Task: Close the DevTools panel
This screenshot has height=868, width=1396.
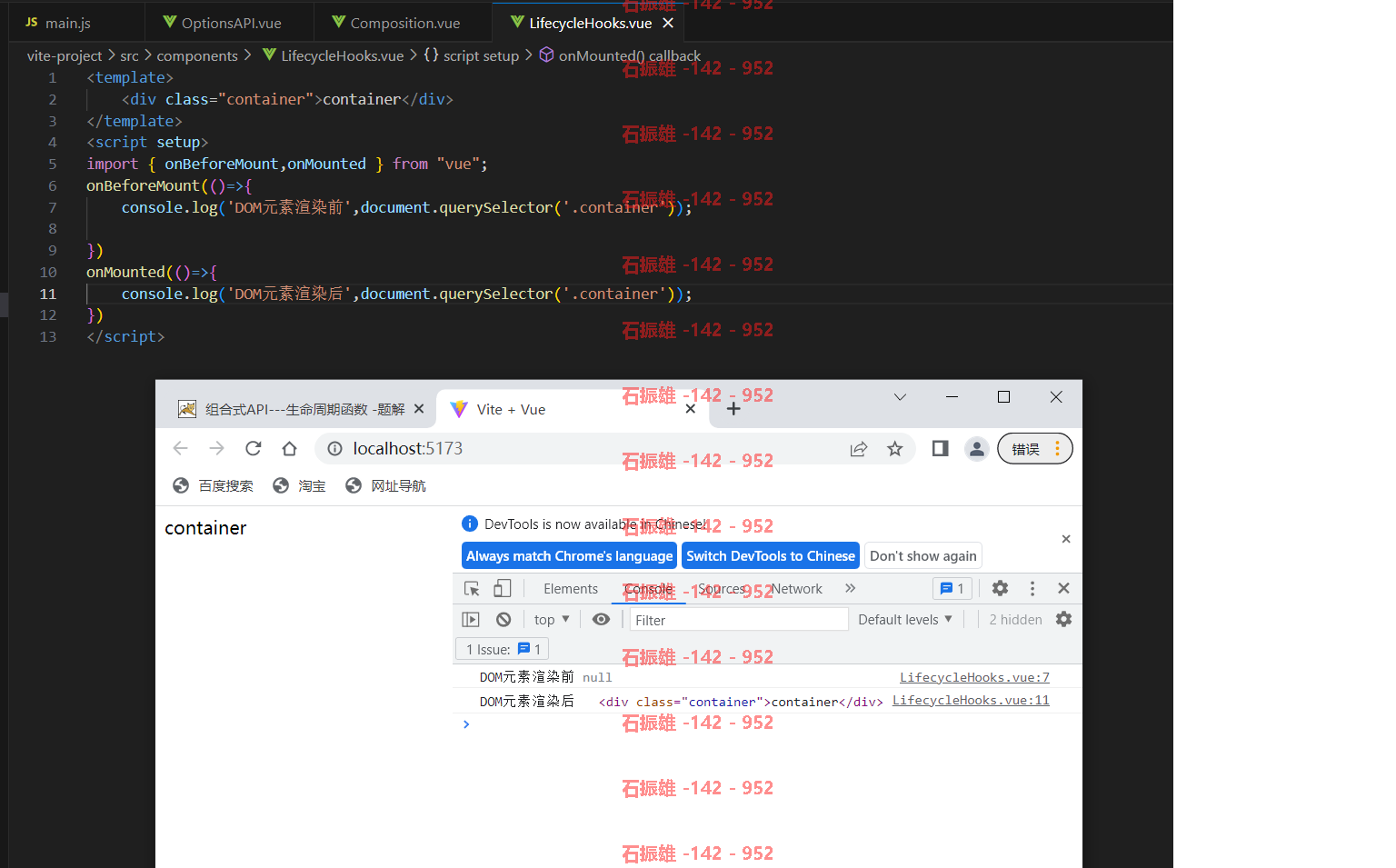Action: point(1063,588)
